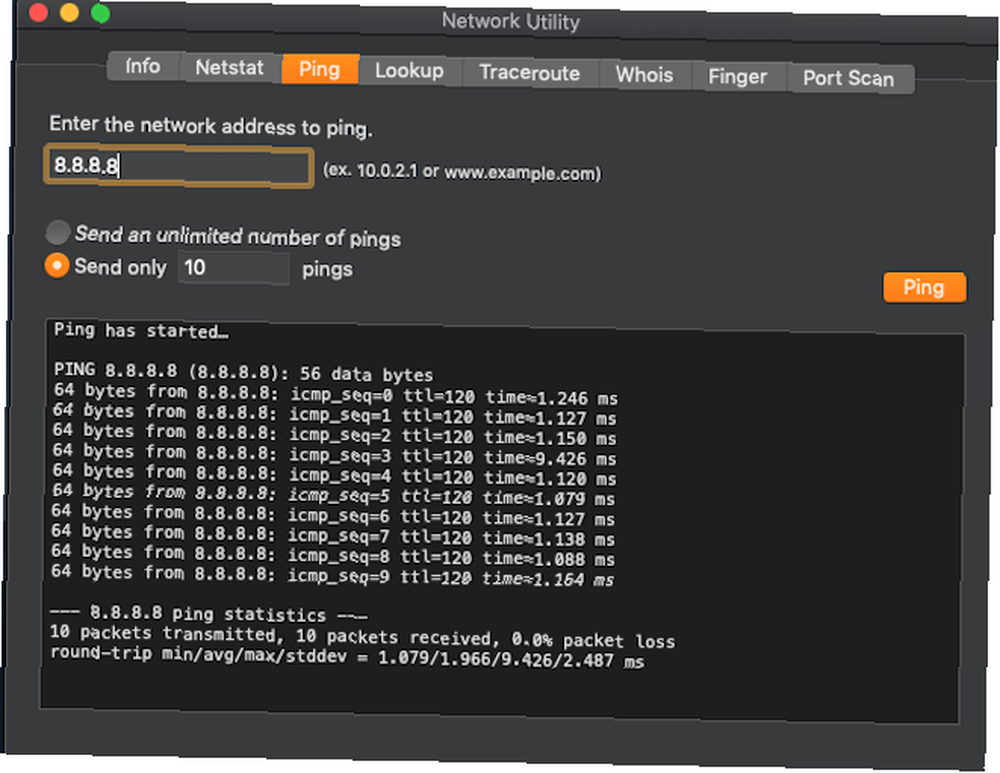The image size is (1000, 773).
Task: Open the Netstat tab
Action: (230, 68)
